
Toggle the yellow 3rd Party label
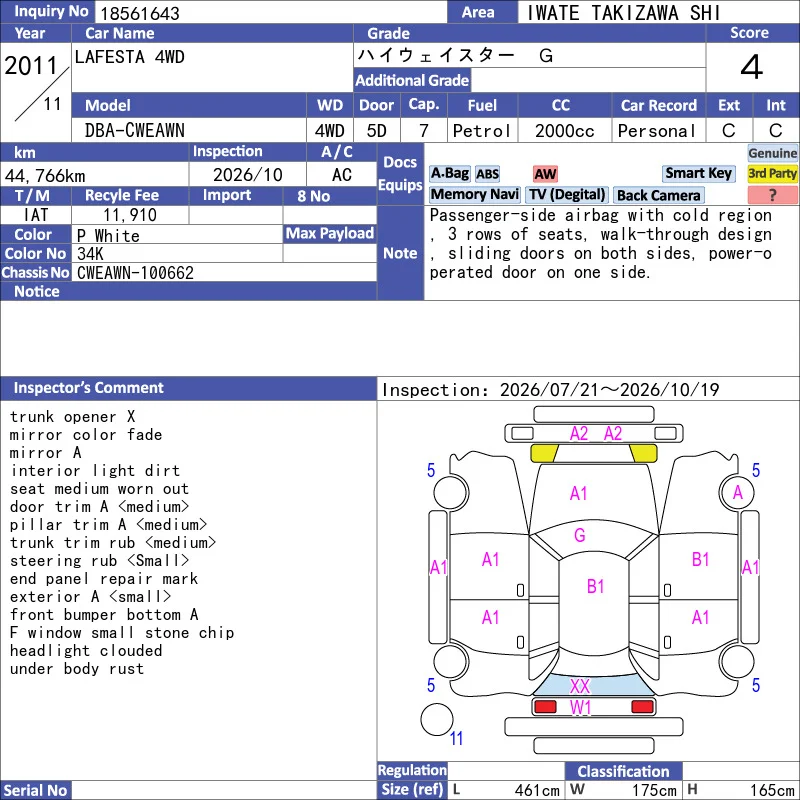(x=772, y=174)
